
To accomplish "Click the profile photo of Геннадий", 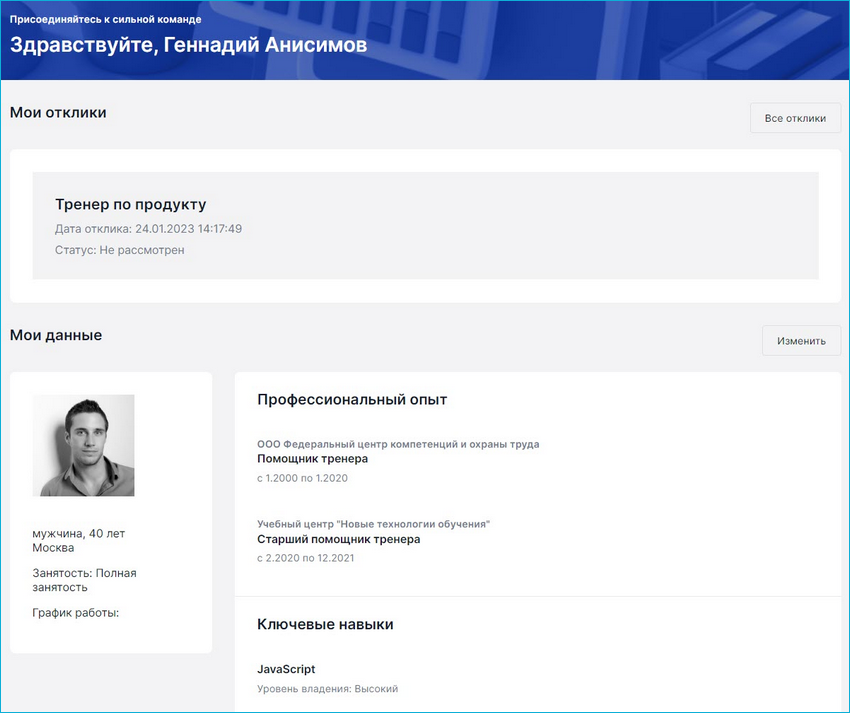I will click(84, 445).
